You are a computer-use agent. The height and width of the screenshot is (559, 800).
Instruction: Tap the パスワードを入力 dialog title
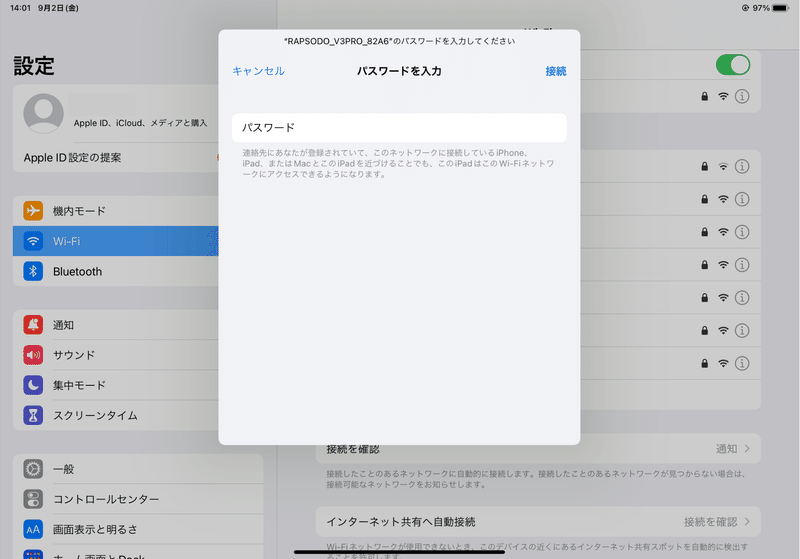pyautogui.click(x=399, y=71)
